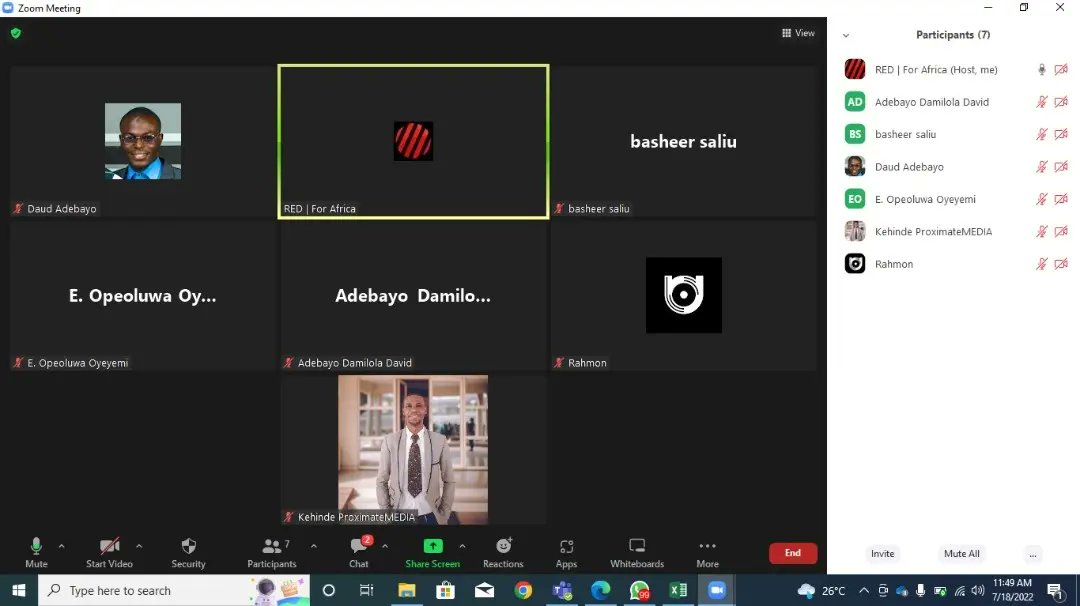Click video-off icon for Adebayo Damilola David

click(x=1061, y=102)
